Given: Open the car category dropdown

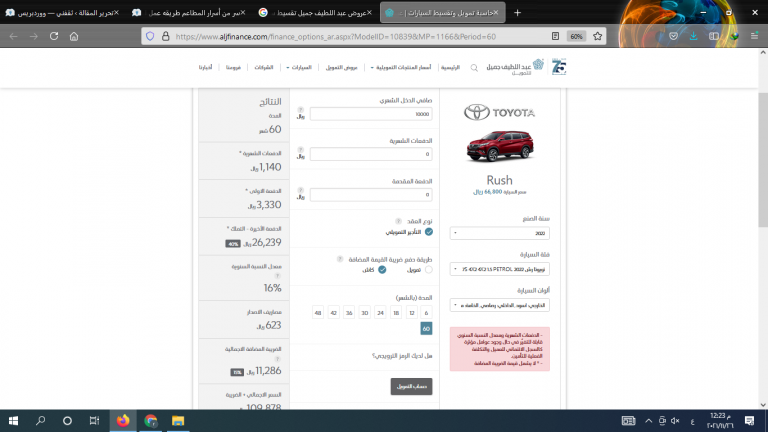Looking at the screenshot, I should tap(500, 269).
